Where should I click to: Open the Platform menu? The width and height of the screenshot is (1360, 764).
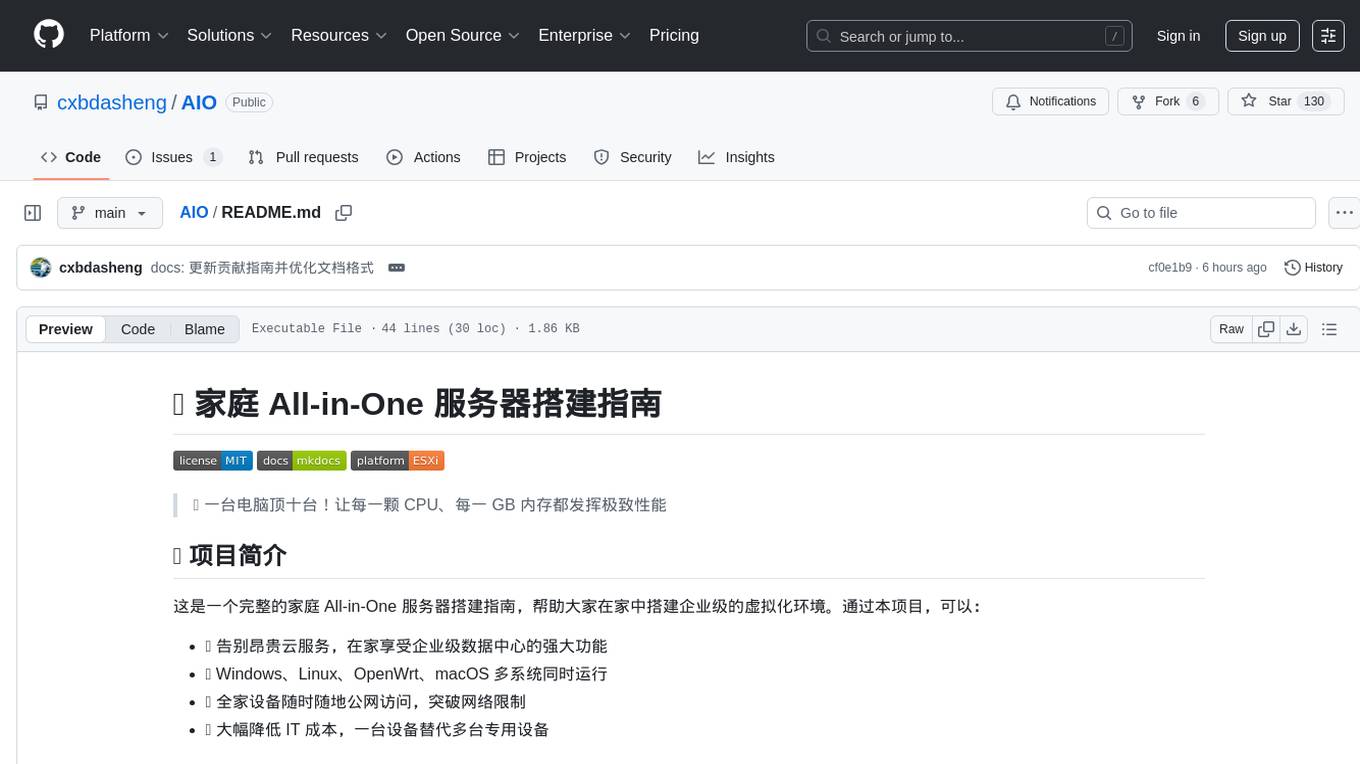pyautogui.click(x=129, y=35)
